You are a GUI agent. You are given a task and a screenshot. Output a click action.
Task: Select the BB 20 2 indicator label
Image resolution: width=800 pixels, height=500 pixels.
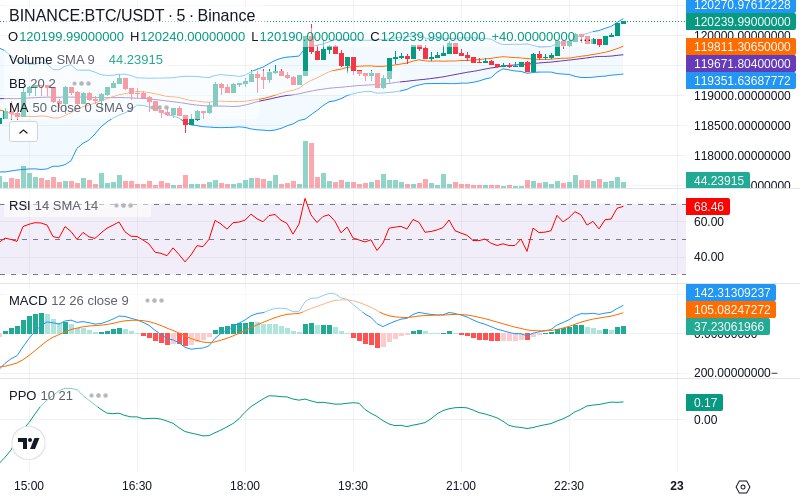32,84
